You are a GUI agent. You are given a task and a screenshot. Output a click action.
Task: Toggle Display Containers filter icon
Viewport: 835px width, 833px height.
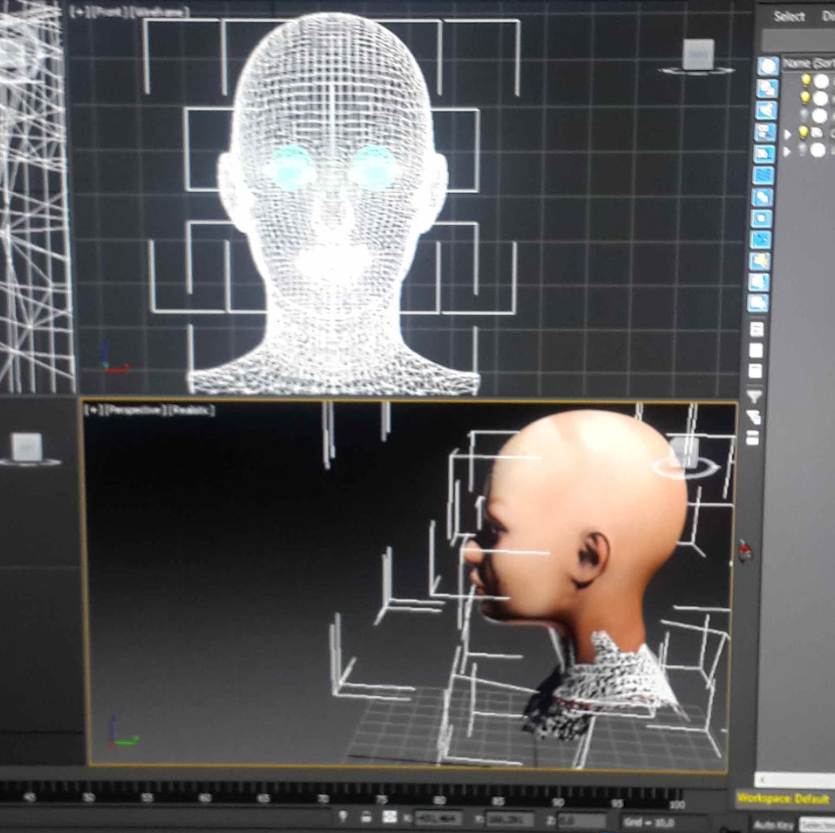tap(760, 261)
